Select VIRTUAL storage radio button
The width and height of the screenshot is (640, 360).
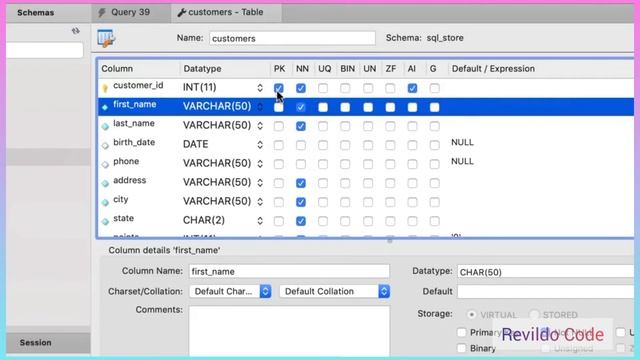(471, 315)
